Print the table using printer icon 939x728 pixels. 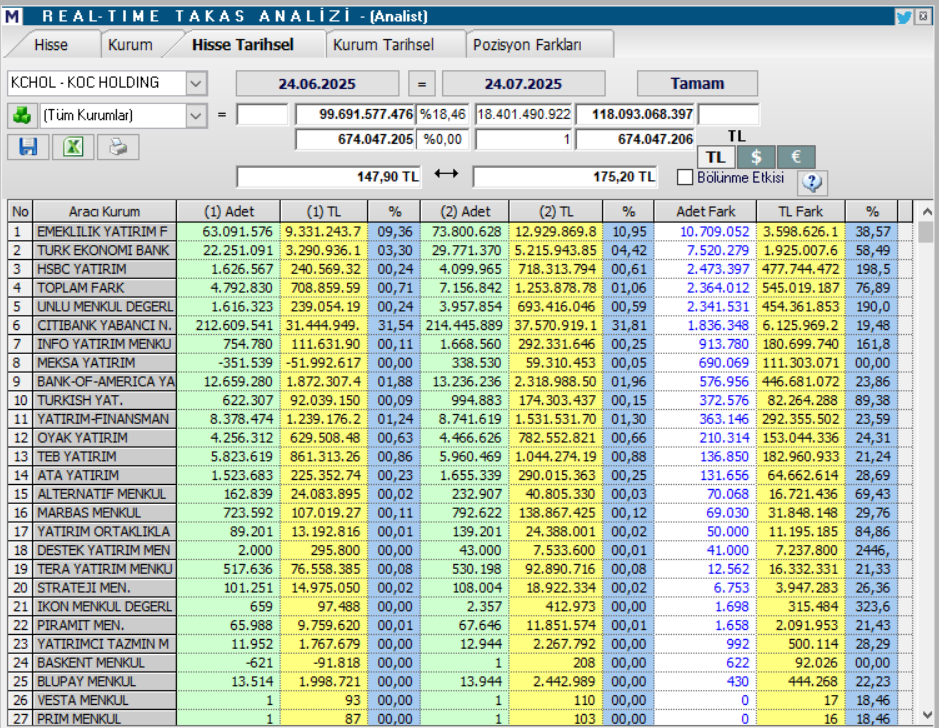pyautogui.click(x=118, y=147)
